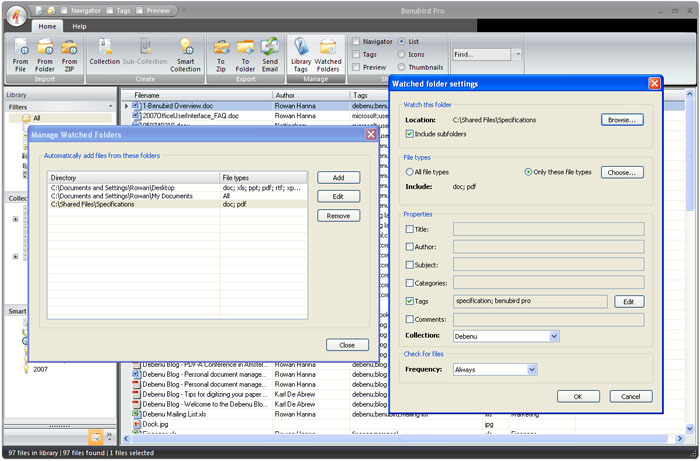The image size is (700, 461).
Task: Click Directory column header in watched folders
Action: pos(133,178)
